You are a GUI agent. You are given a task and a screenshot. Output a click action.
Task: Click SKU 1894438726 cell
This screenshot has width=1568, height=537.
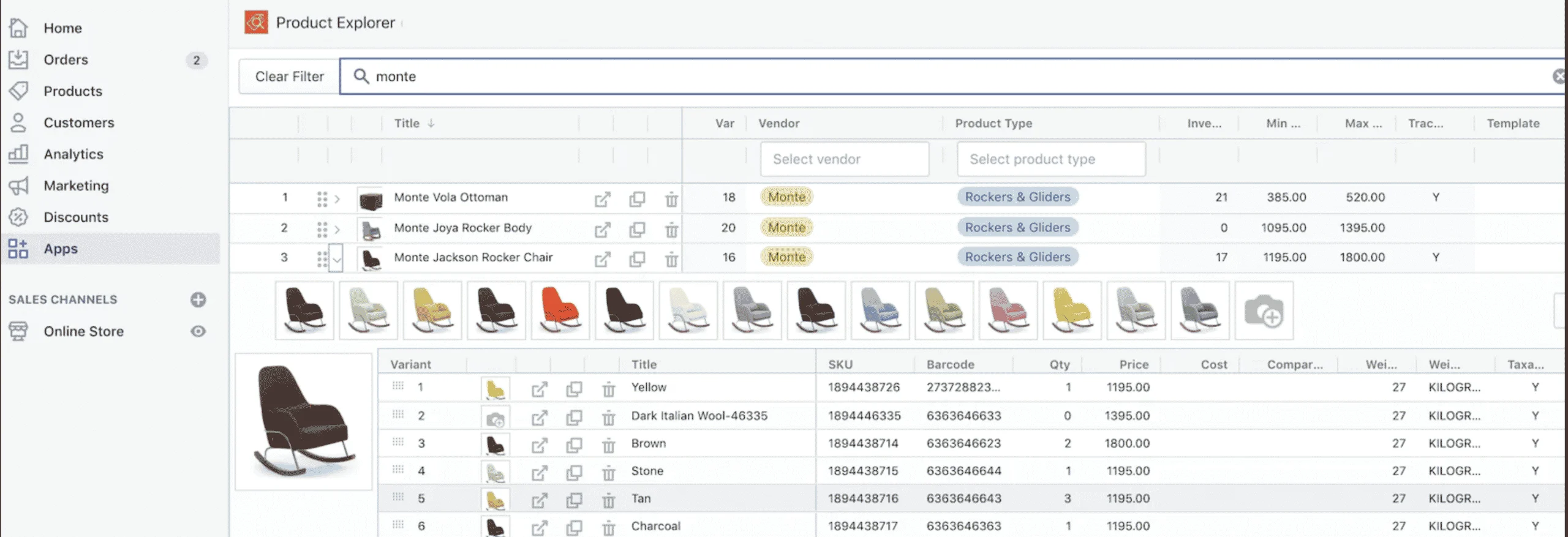[x=864, y=388]
